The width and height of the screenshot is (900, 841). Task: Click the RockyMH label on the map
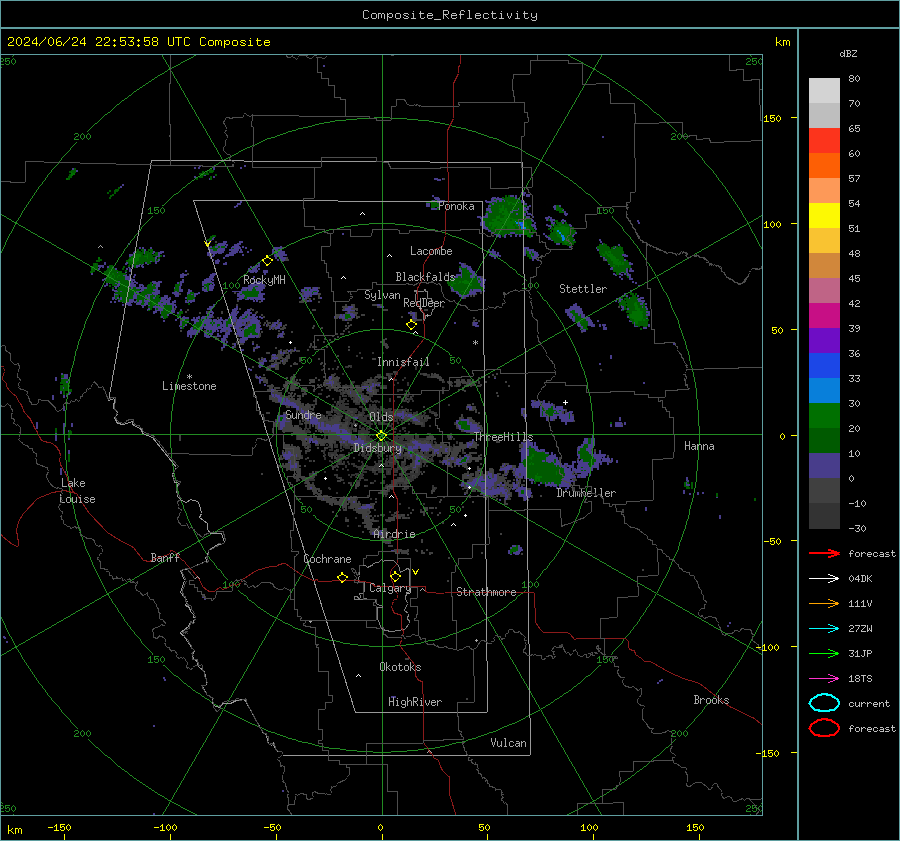[264, 280]
